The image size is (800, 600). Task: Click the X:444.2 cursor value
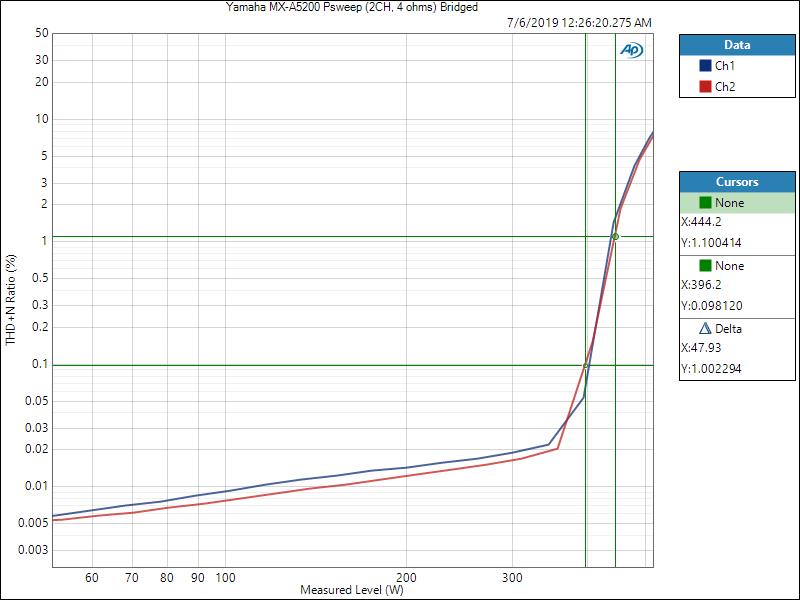click(705, 223)
